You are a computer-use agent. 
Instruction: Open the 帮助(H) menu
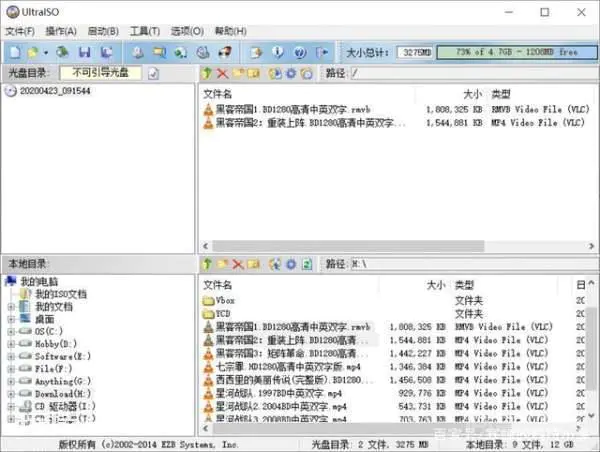230,31
